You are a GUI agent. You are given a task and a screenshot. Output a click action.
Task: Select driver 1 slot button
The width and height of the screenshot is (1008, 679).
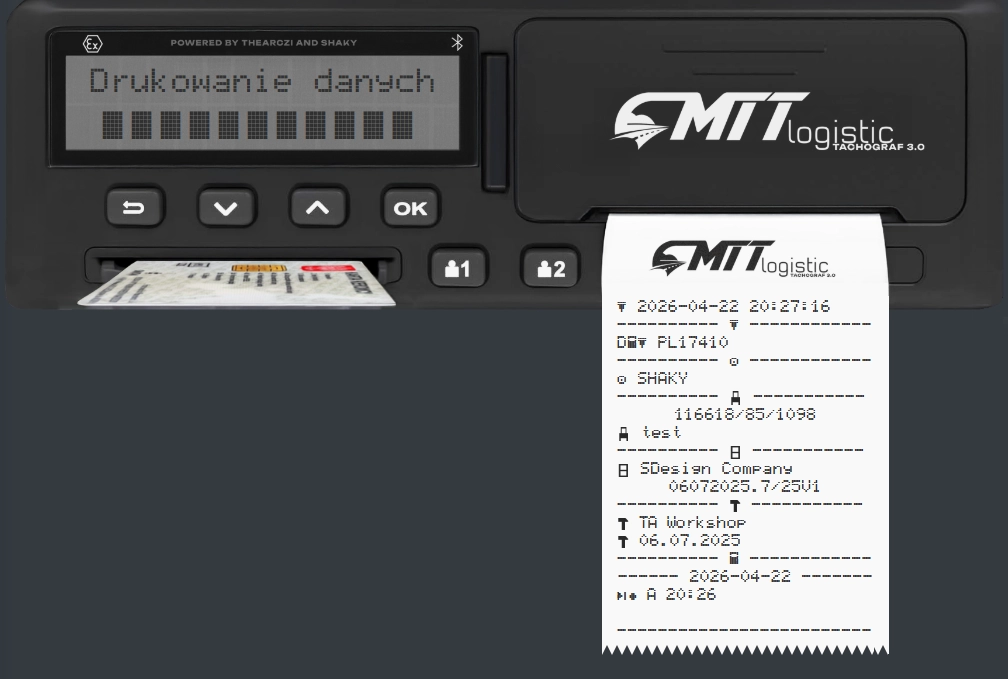(458, 267)
